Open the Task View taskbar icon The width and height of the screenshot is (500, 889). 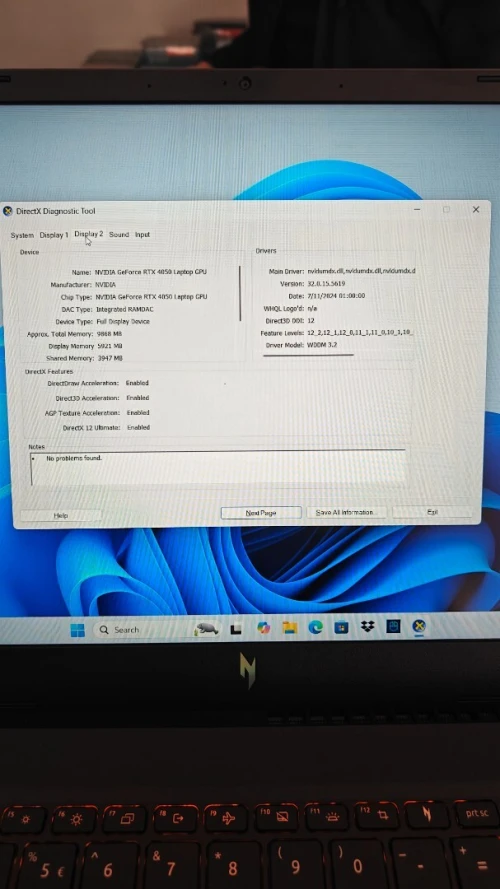236,629
